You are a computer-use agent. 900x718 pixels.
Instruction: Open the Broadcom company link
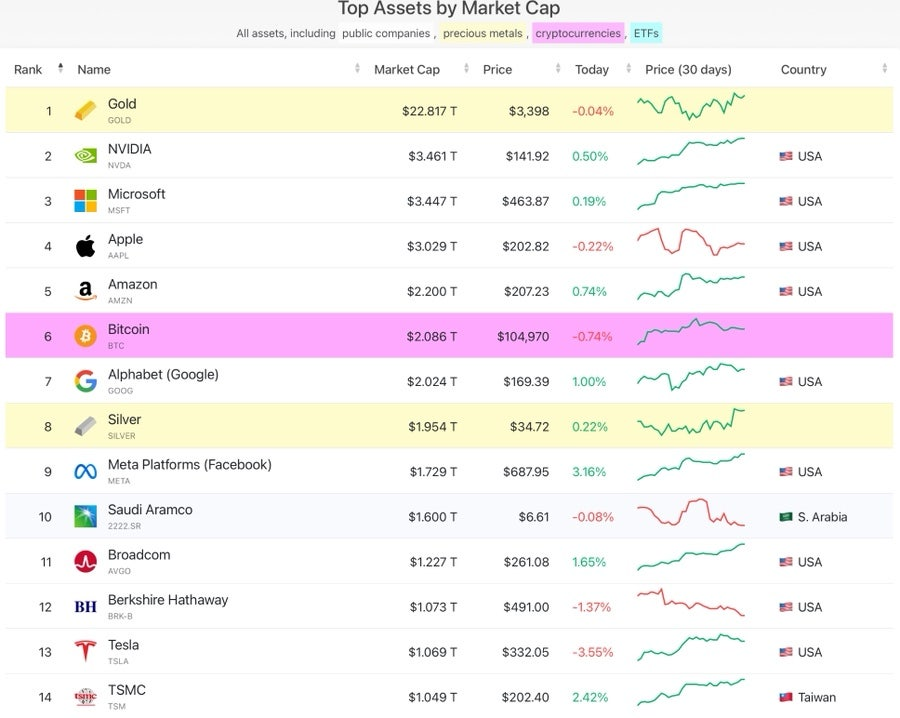click(x=139, y=555)
